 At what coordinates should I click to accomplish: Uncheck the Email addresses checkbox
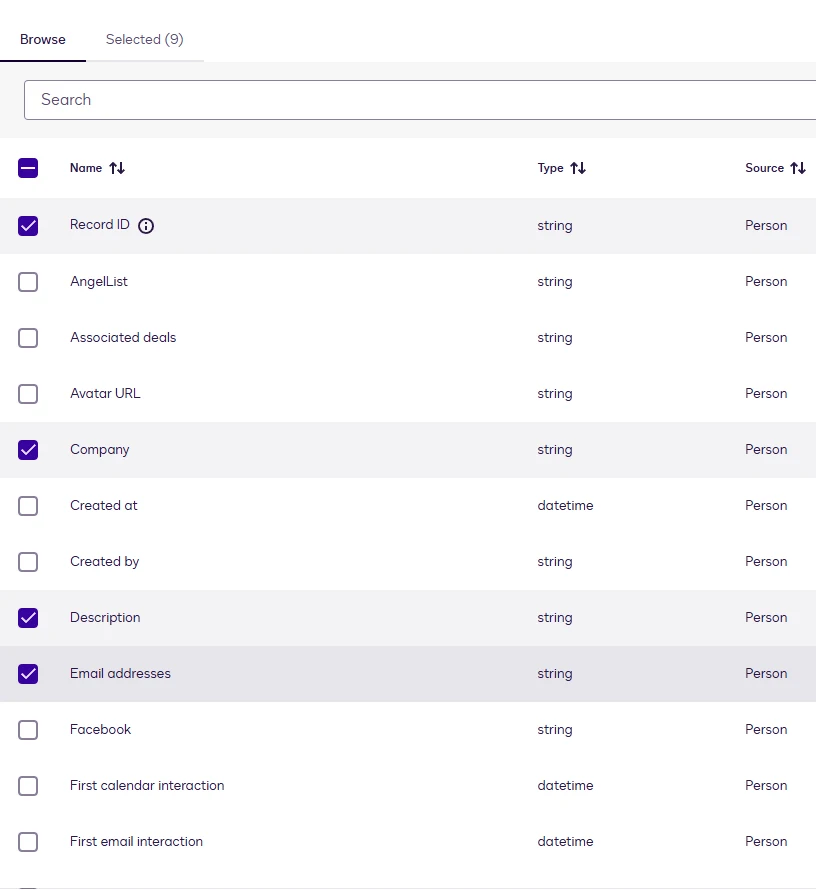coord(28,674)
